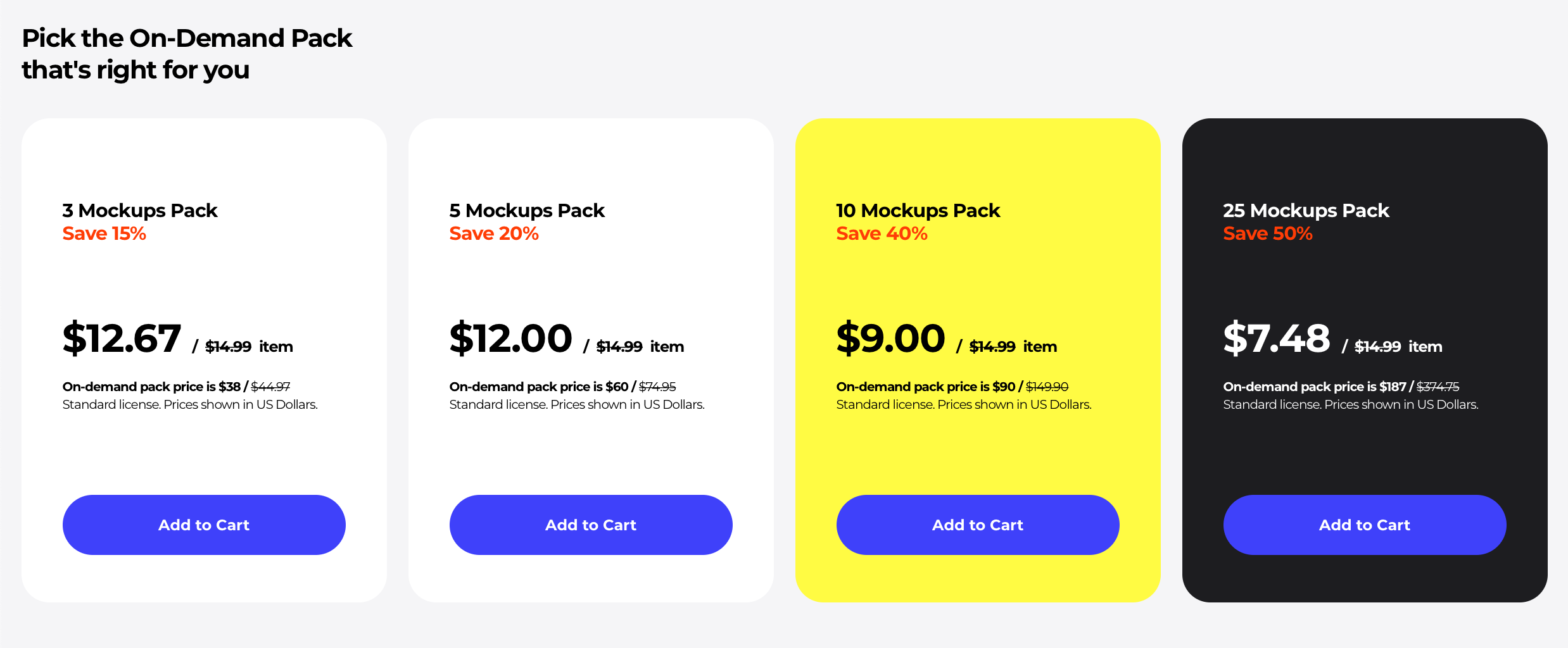Add the 25 Mockups Pack to cart
This screenshot has height=648, width=1568.
[x=1365, y=525]
